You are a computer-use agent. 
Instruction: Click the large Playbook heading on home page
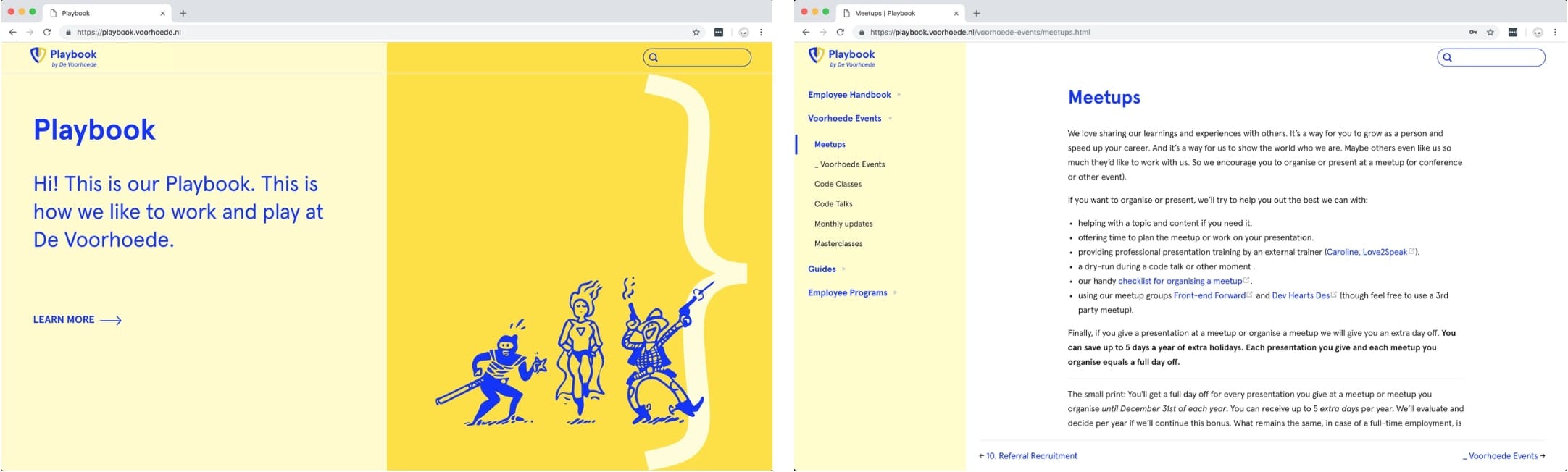(x=95, y=130)
